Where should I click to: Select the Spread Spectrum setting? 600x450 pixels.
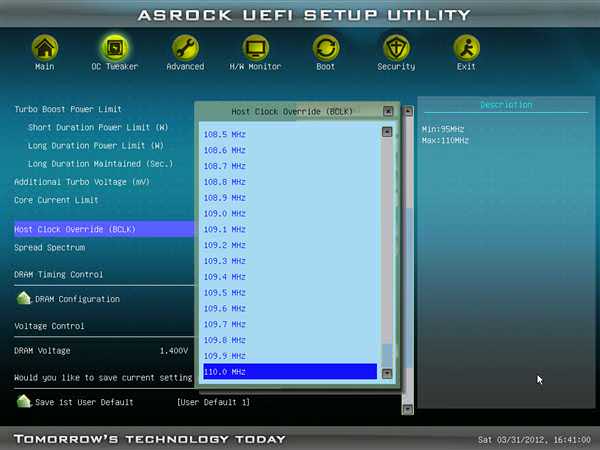[x=50, y=248]
